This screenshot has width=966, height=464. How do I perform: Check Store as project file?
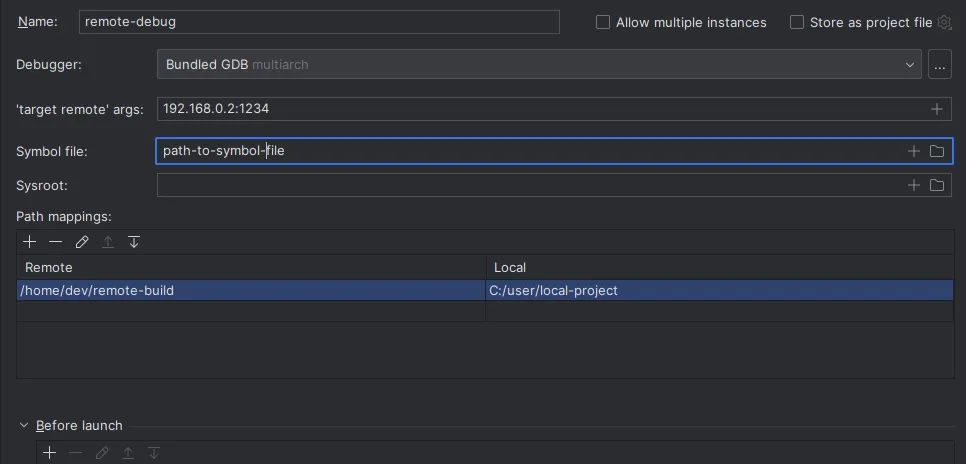pyautogui.click(x=797, y=22)
